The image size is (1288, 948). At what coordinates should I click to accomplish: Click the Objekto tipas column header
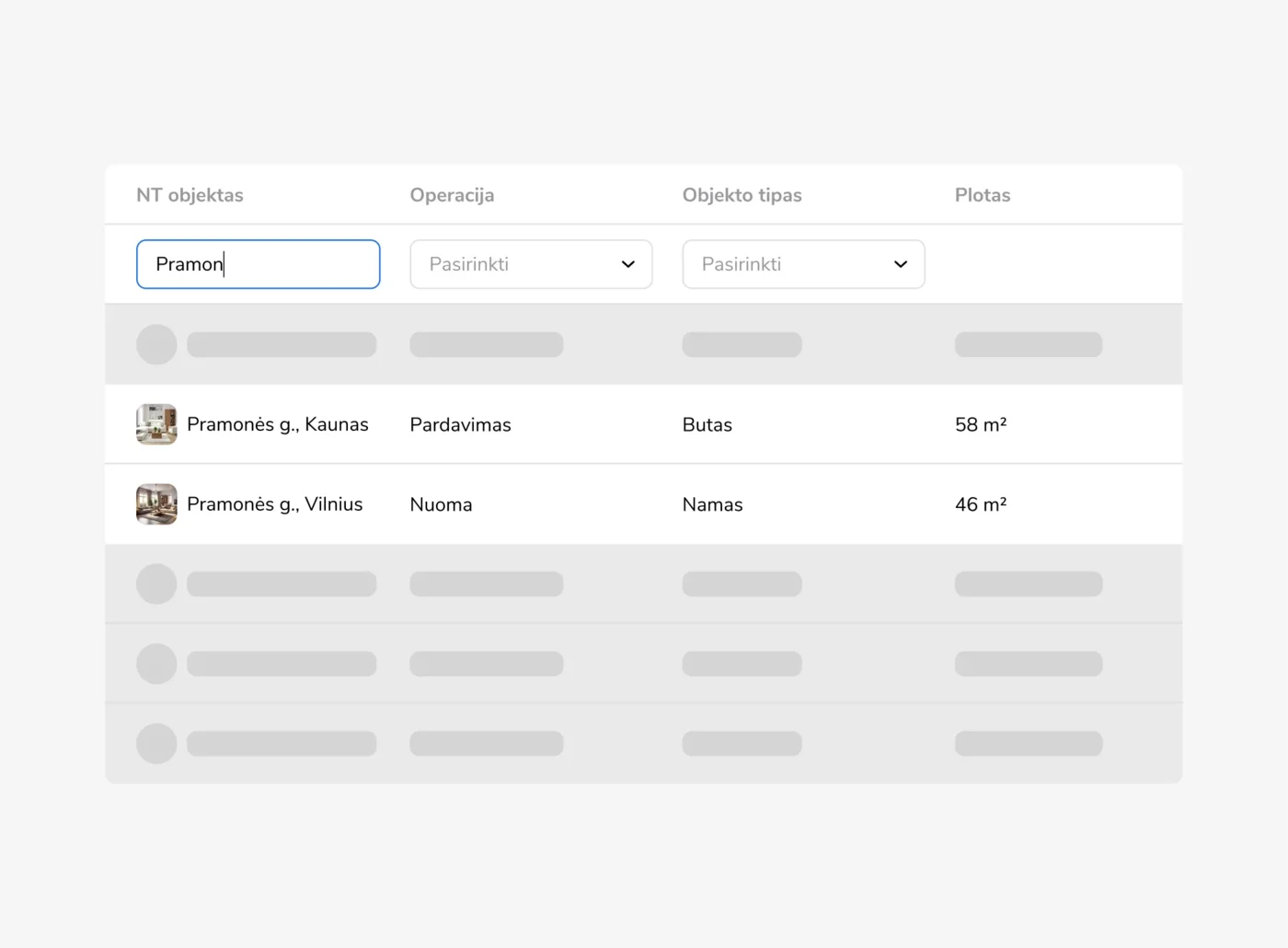[742, 195]
